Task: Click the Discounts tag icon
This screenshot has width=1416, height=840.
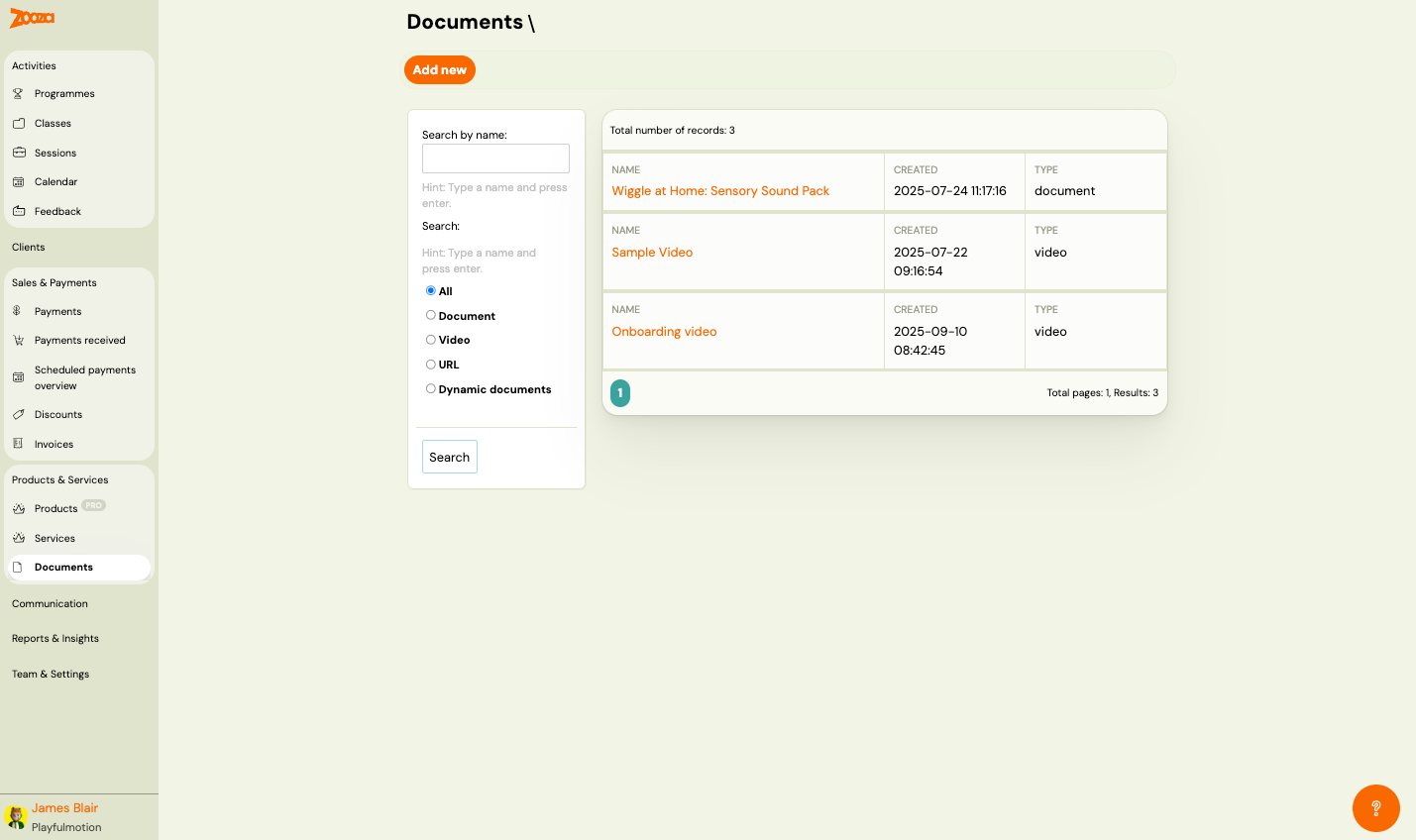Action: pyautogui.click(x=18, y=415)
